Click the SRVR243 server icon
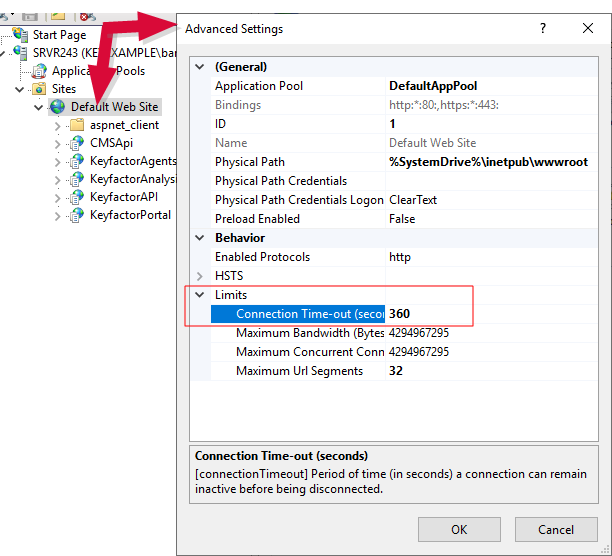The height and width of the screenshot is (556, 612). pyautogui.click(x=20, y=53)
